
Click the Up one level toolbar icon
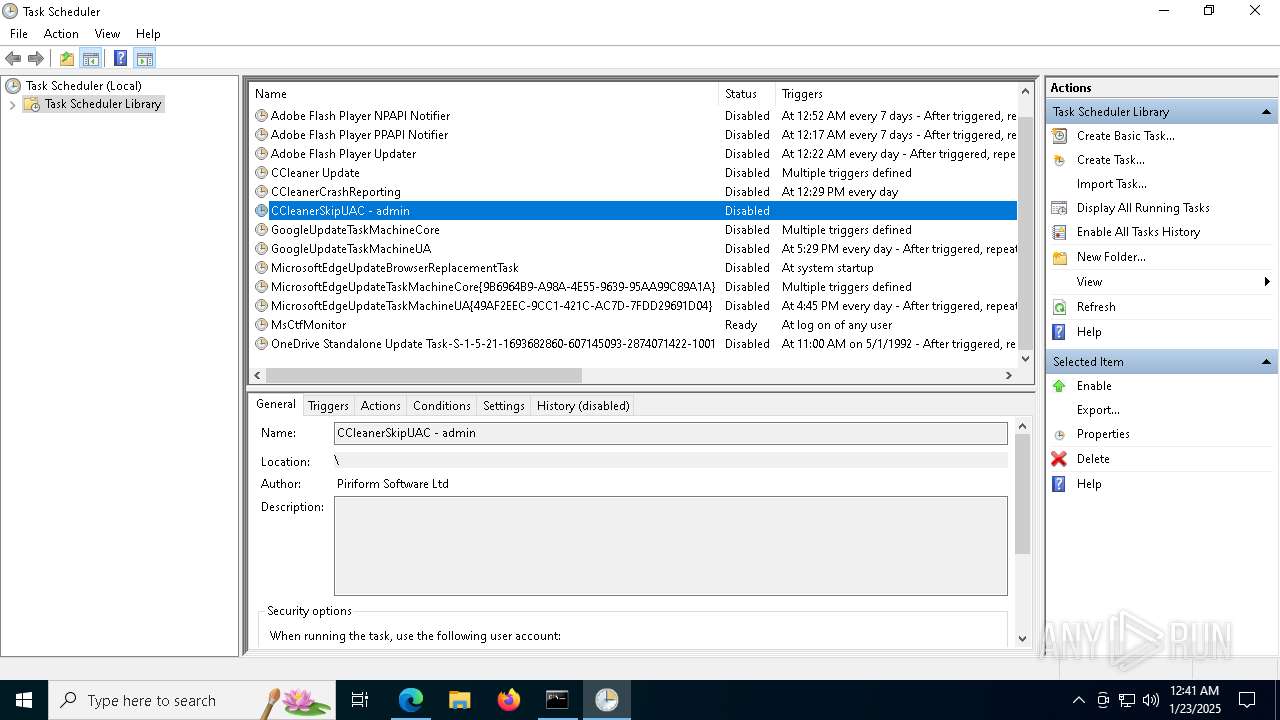tap(67, 58)
